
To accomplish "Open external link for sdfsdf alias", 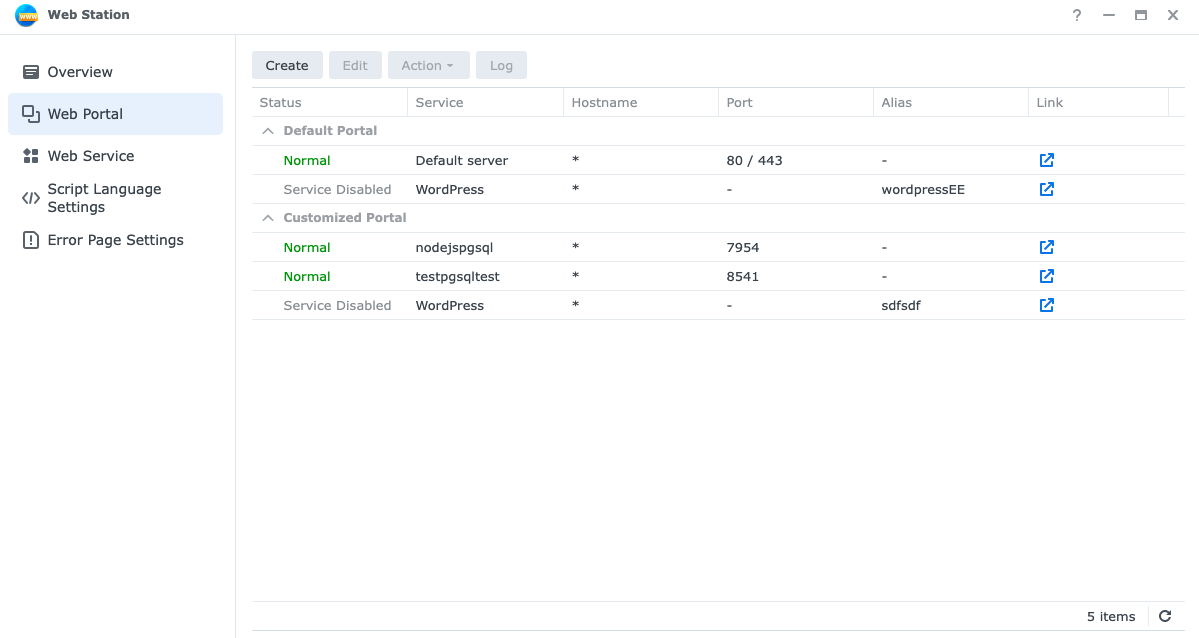I will click(x=1046, y=305).
